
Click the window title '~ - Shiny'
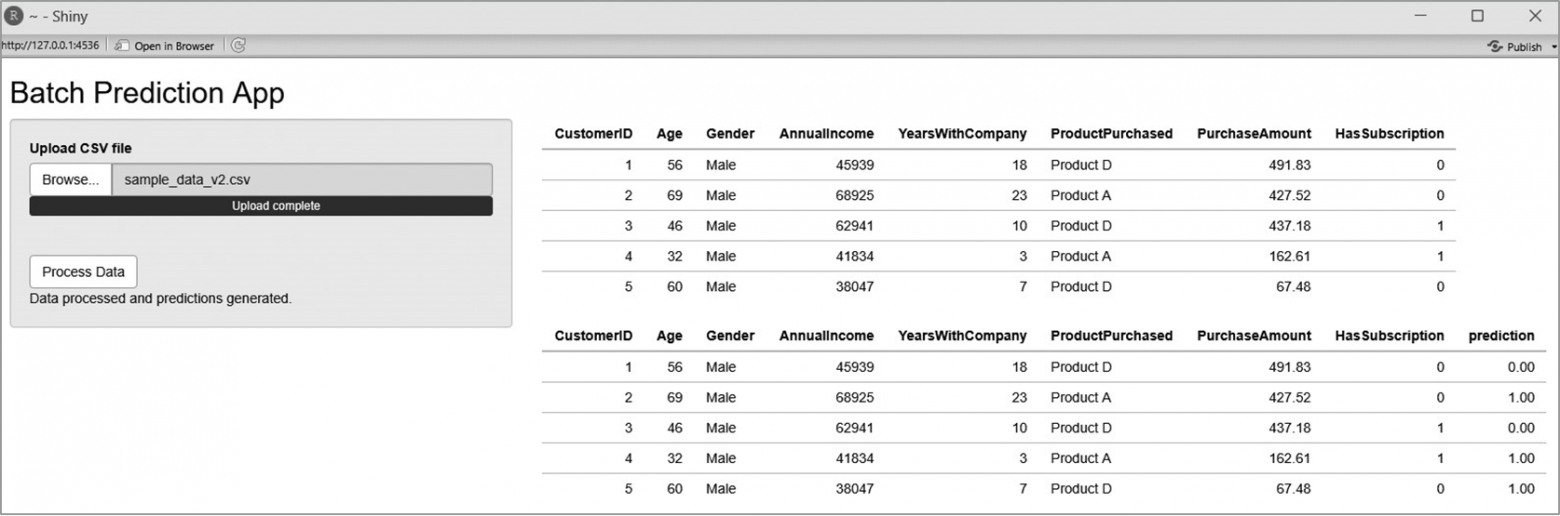click(x=58, y=16)
